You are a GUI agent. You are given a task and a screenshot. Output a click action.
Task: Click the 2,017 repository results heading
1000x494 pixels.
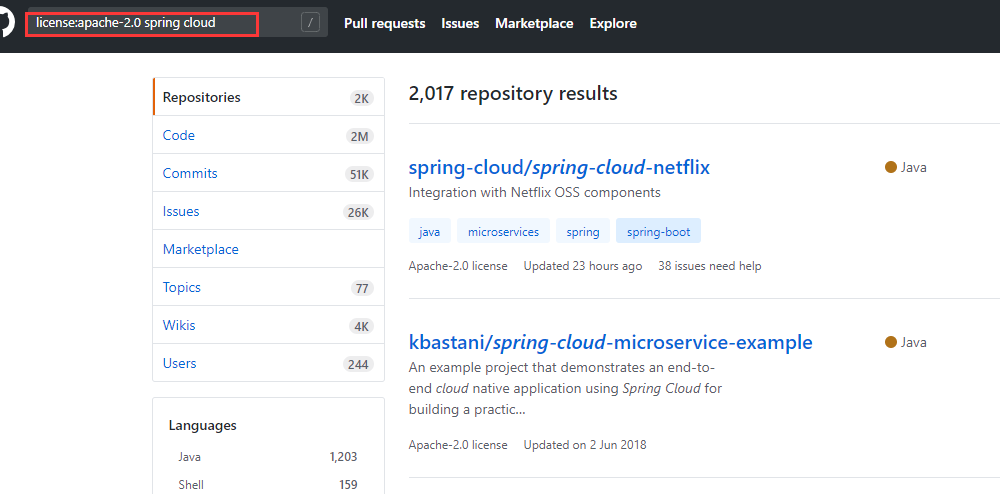click(x=513, y=94)
